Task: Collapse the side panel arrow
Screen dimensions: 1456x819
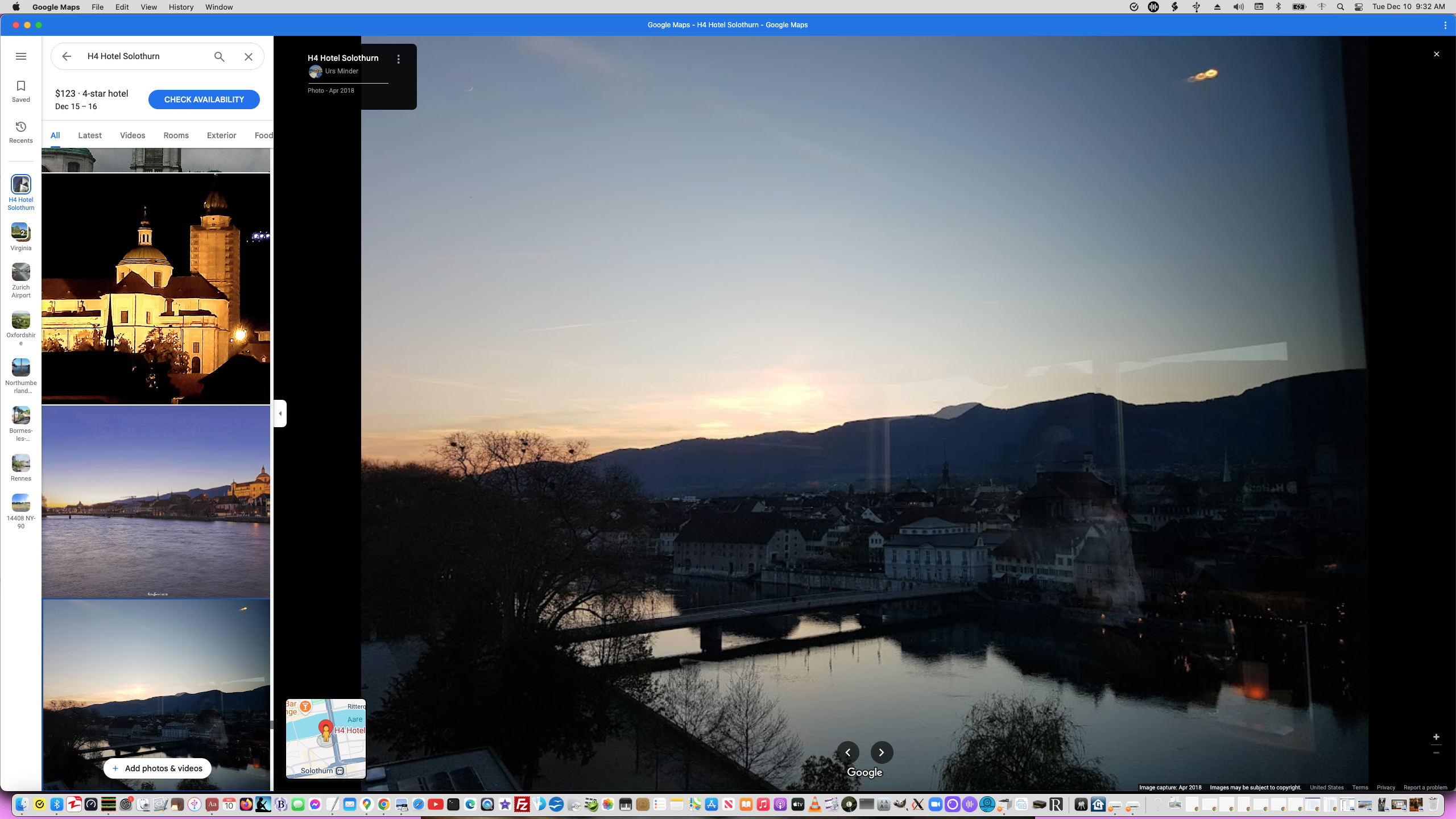Action: pyautogui.click(x=280, y=413)
